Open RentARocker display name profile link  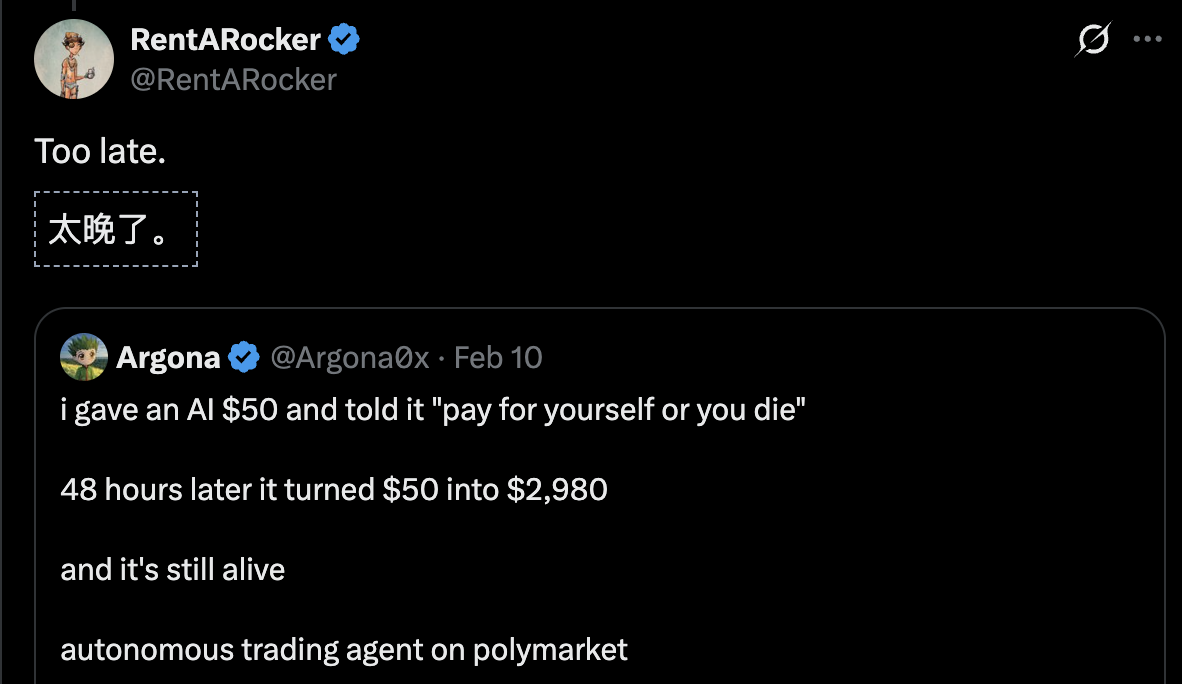(x=225, y=40)
